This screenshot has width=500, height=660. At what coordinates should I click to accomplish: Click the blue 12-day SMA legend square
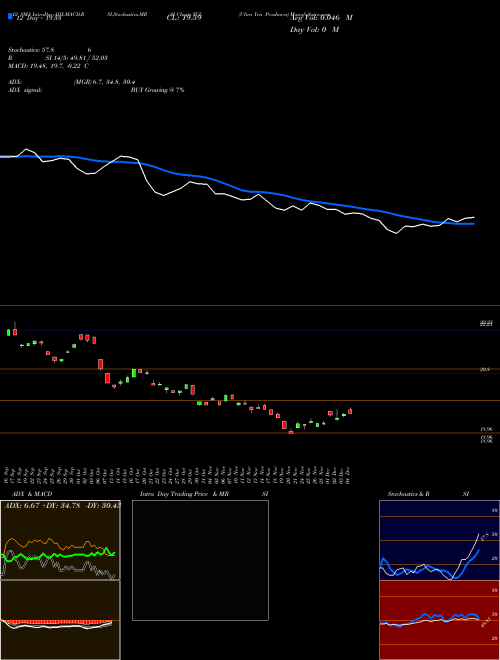coord(10,16)
